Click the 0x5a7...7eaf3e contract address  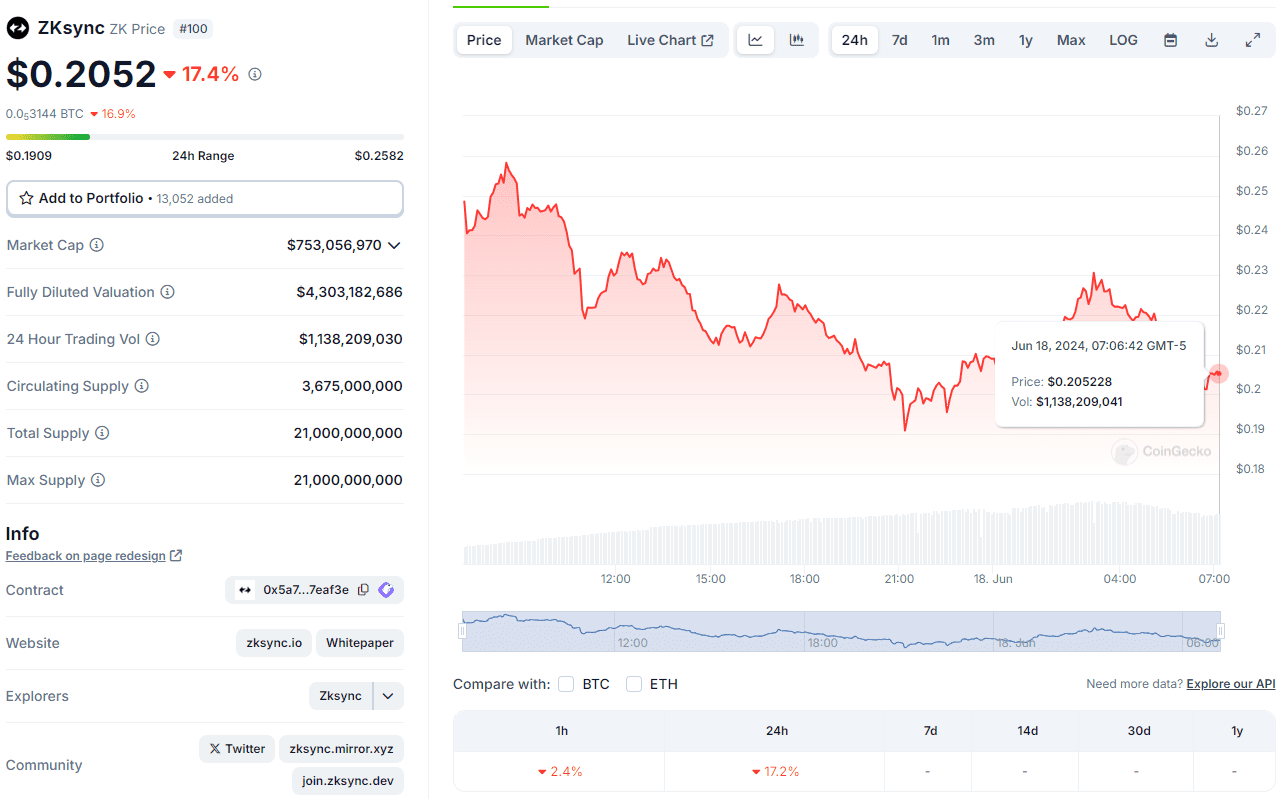coord(306,590)
